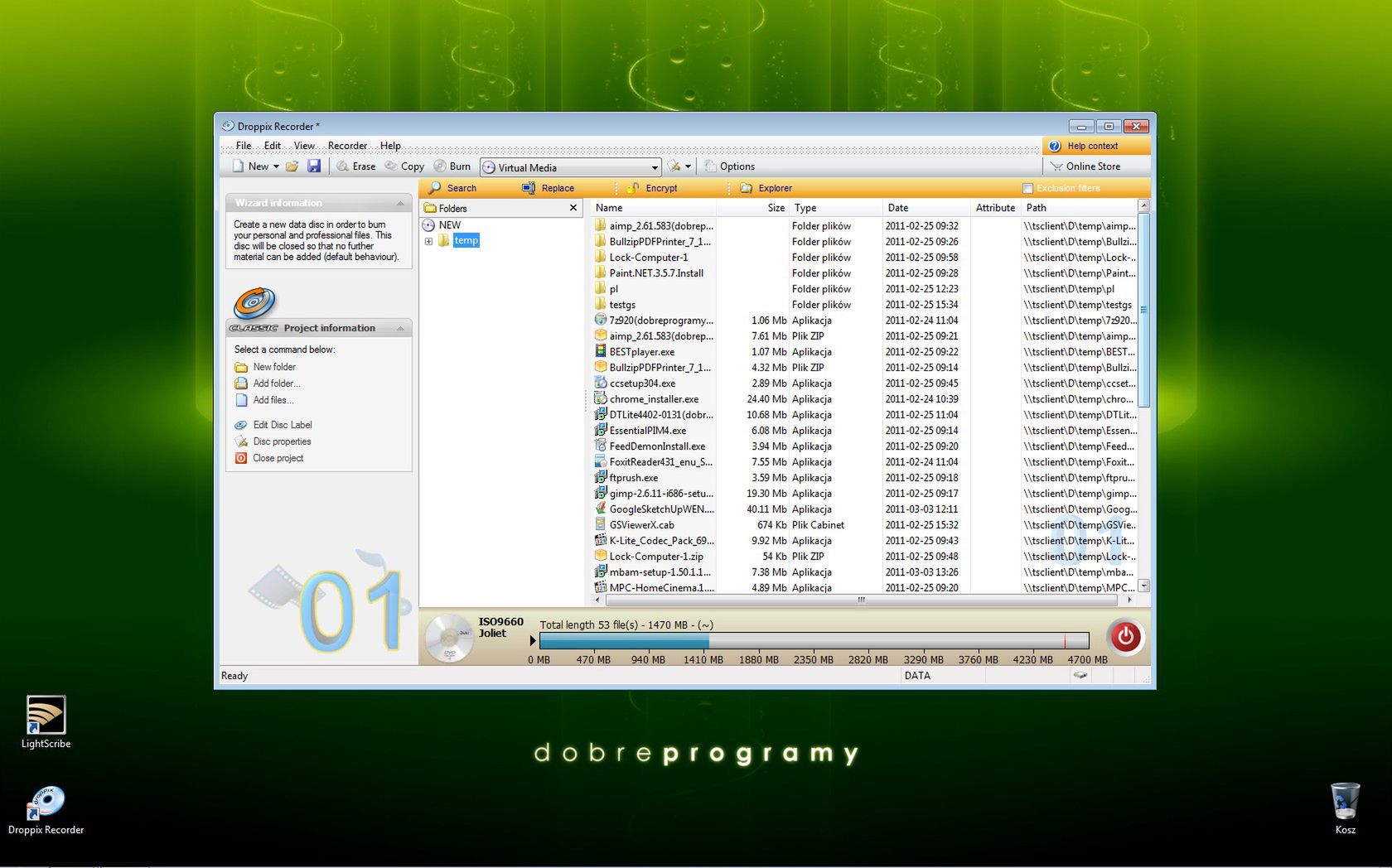Toggle the Exclusion filters checkbox
The height and width of the screenshot is (868, 1392).
click(1027, 188)
